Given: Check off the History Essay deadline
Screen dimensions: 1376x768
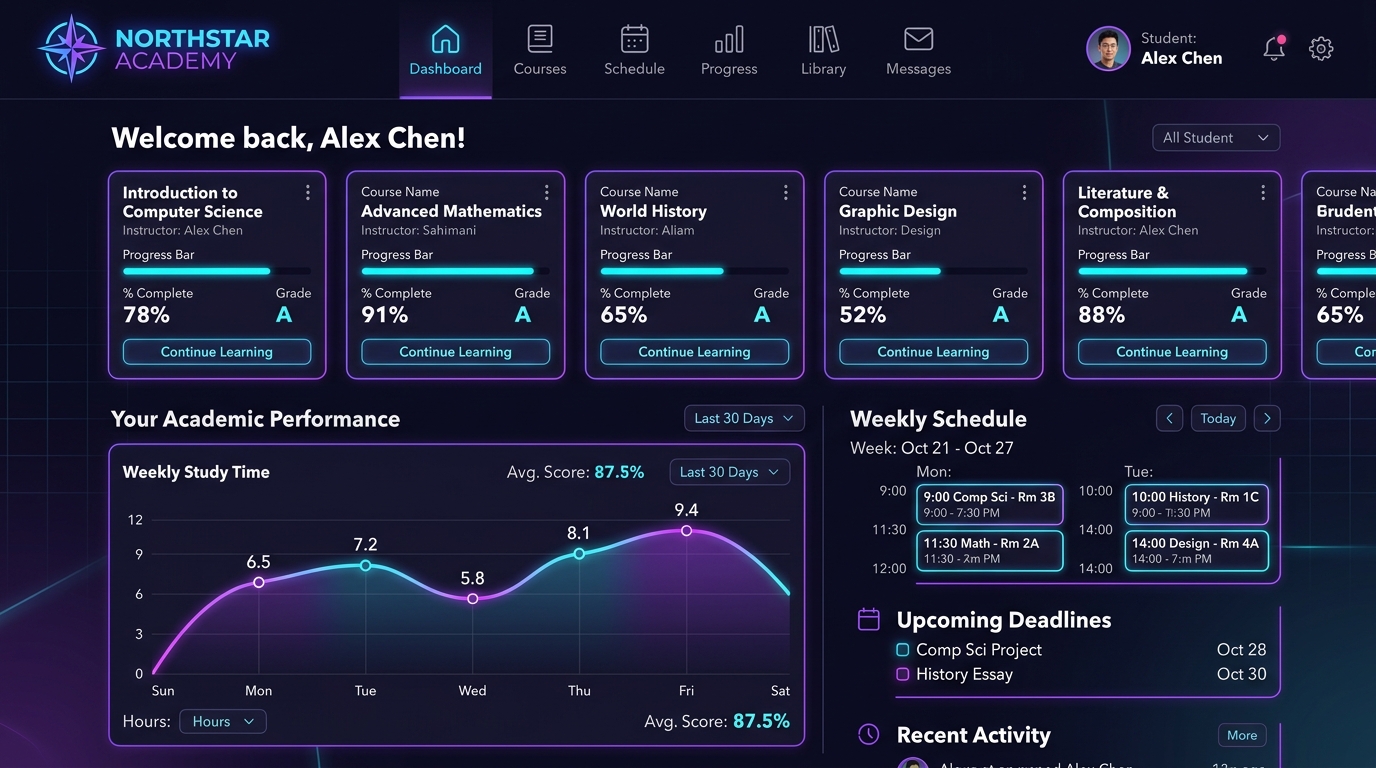Looking at the screenshot, I should pos(903,675).
